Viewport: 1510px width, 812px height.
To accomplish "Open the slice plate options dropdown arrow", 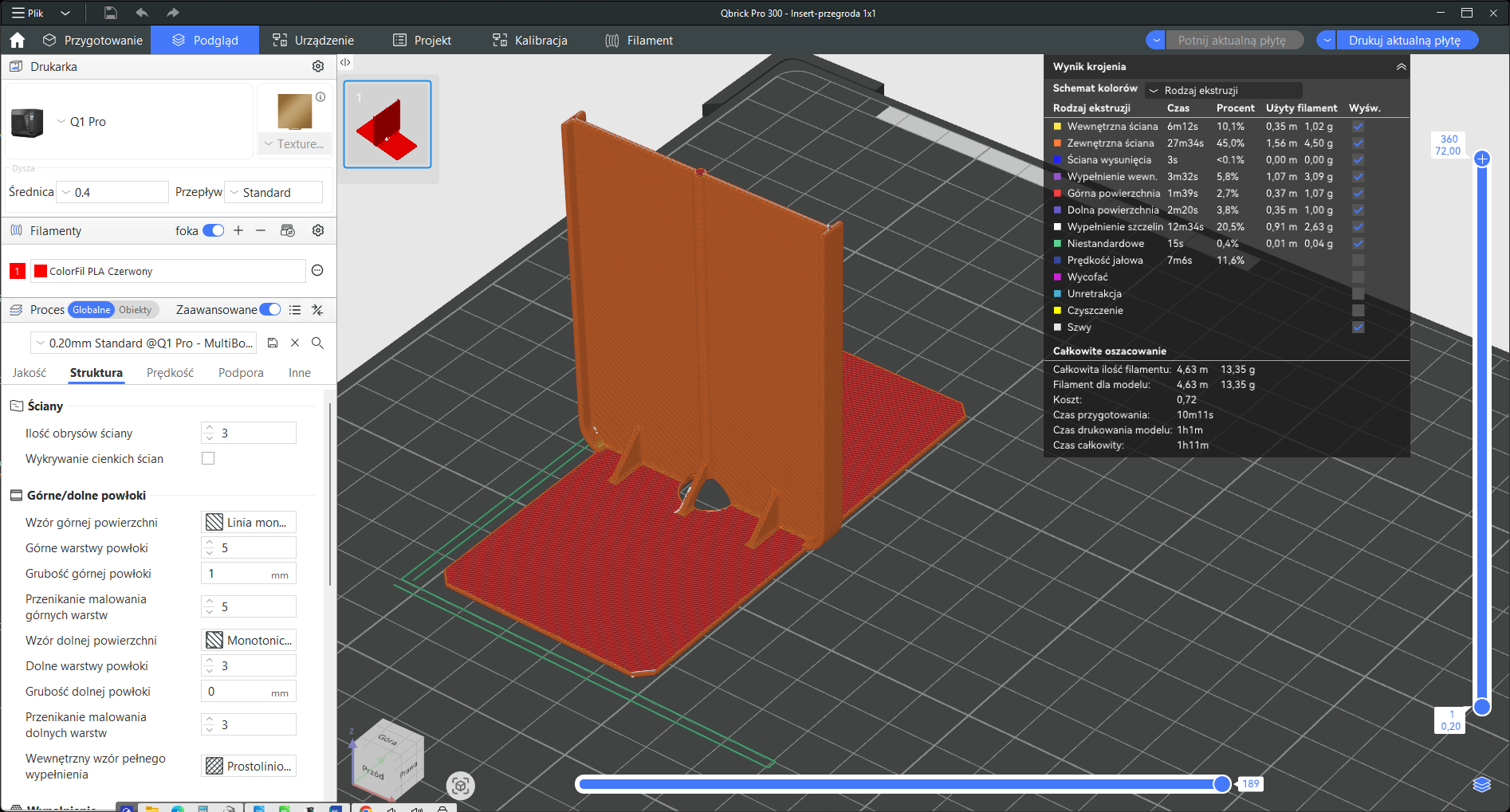I will (1157, 40).
